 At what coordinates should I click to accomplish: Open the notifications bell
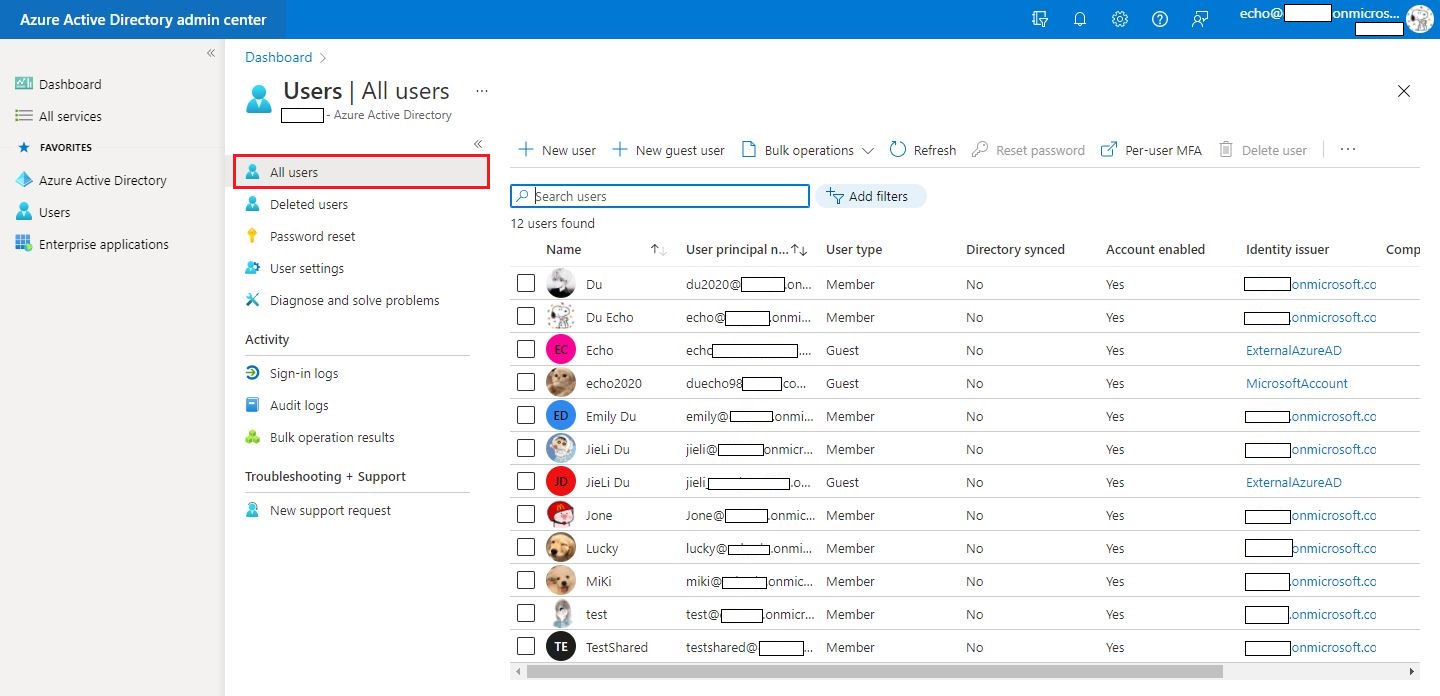click(x=1080, y=19)
